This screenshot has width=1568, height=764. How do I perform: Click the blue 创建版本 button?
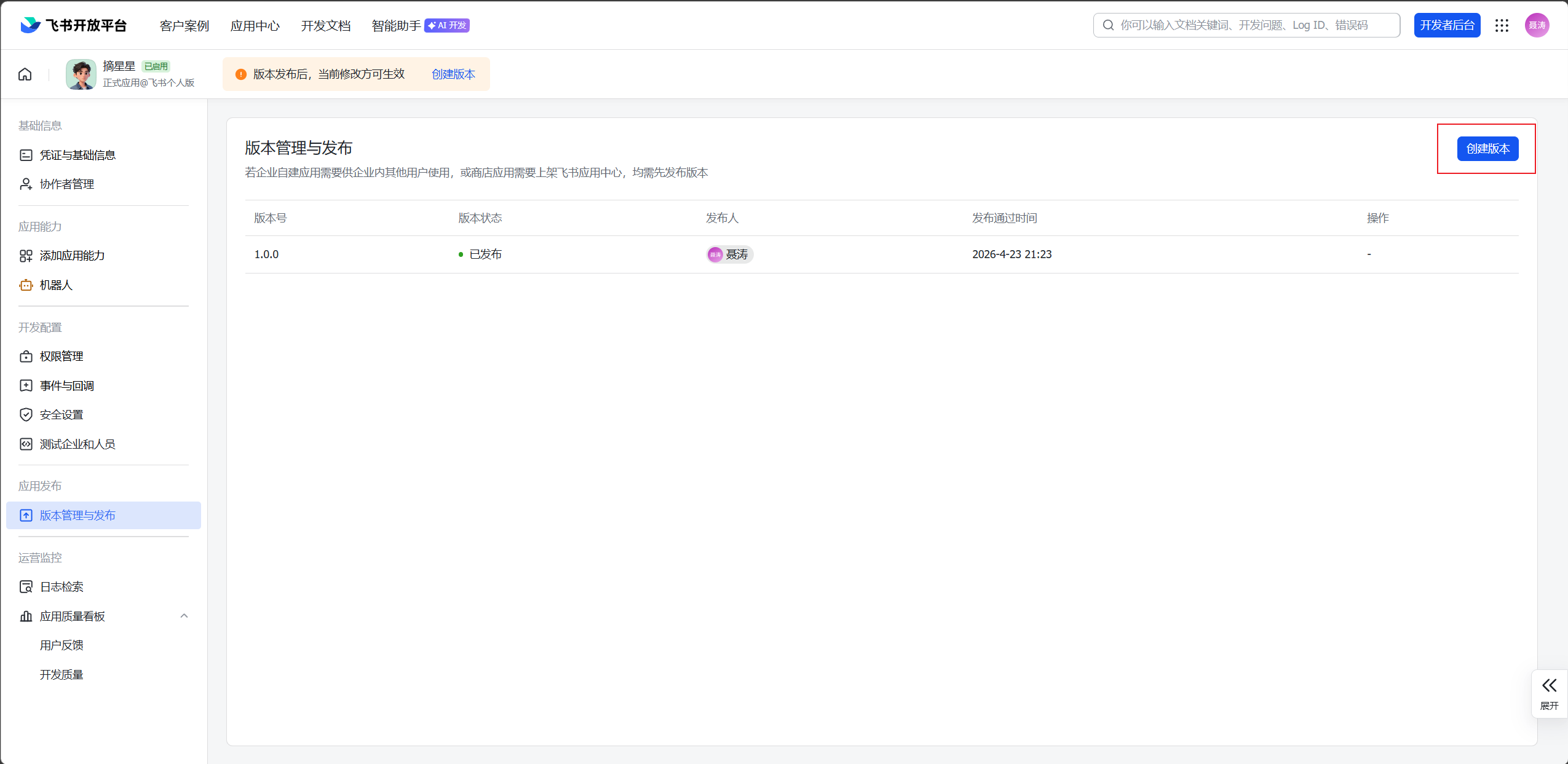(1487, 149)
